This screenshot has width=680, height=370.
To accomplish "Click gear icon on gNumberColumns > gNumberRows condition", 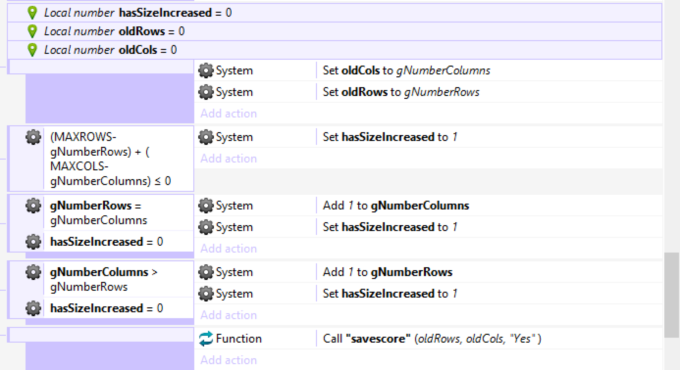I will click(33, 272).
